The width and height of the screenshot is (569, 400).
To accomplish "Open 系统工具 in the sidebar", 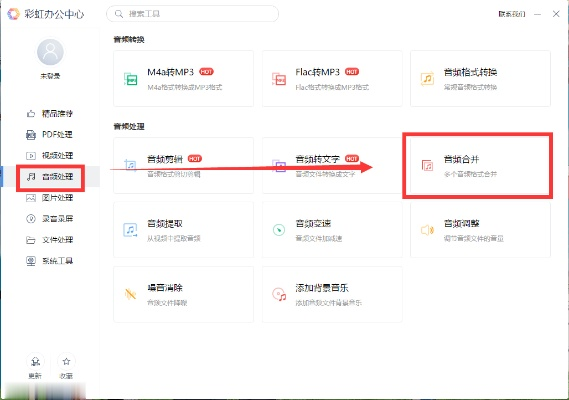I will pos(50,261).
